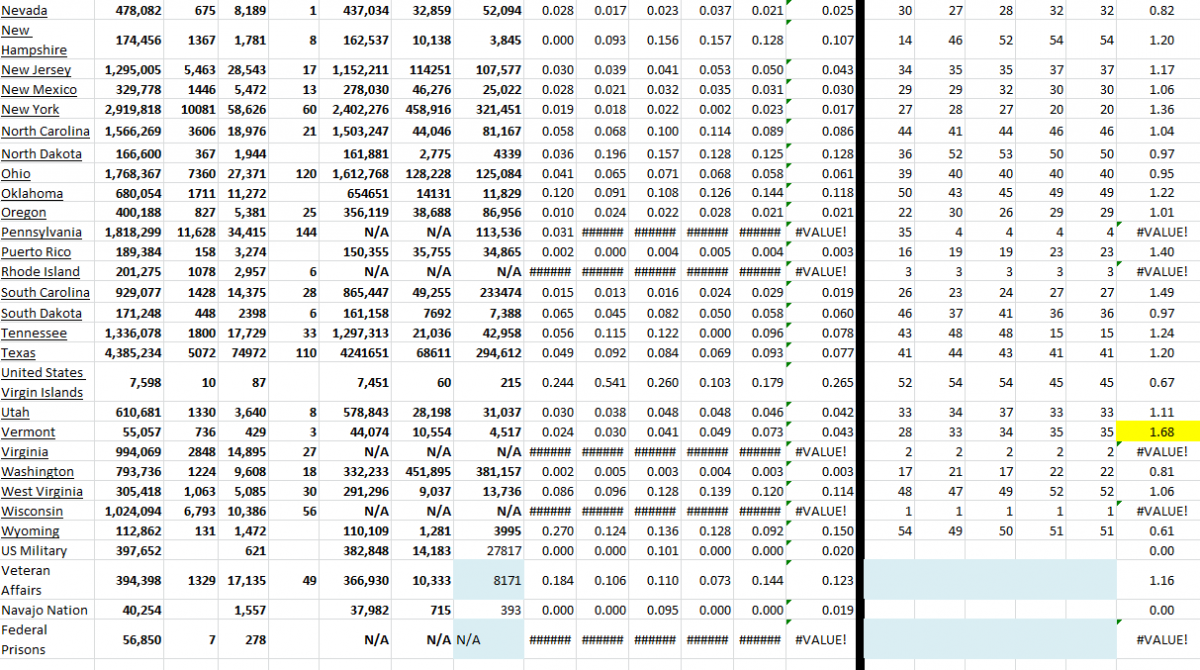1200x670 pixels.
Task: Open the Texas state label
Action: [17, 352]
